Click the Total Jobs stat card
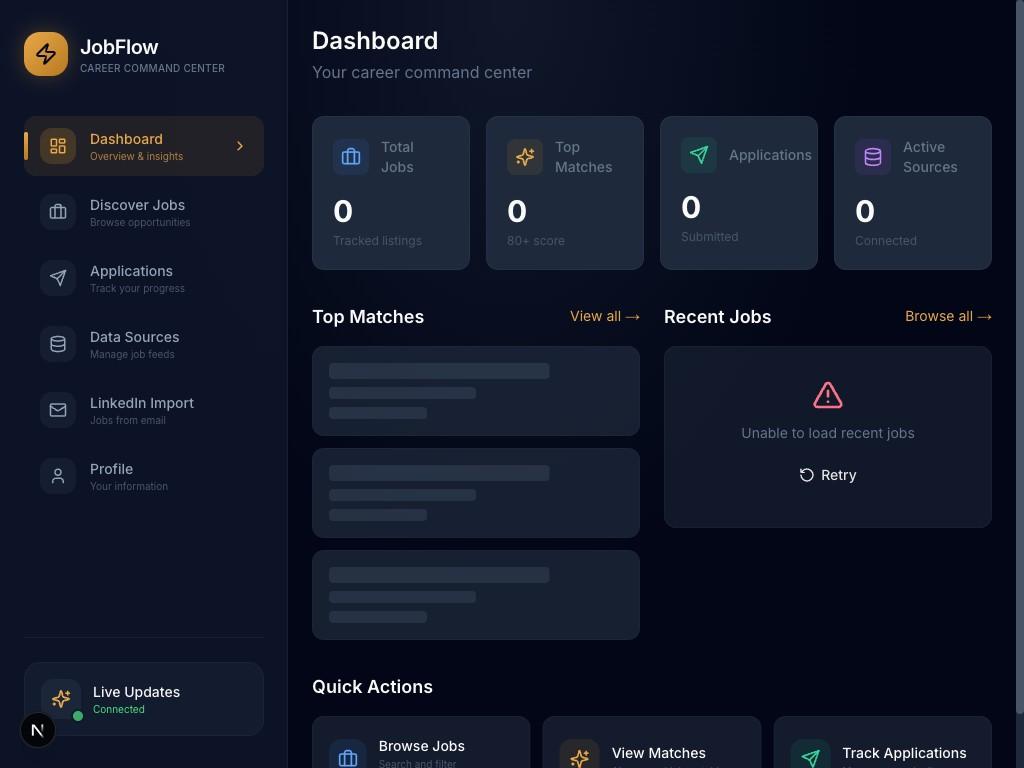1024x768 pixels. (391, 193)
